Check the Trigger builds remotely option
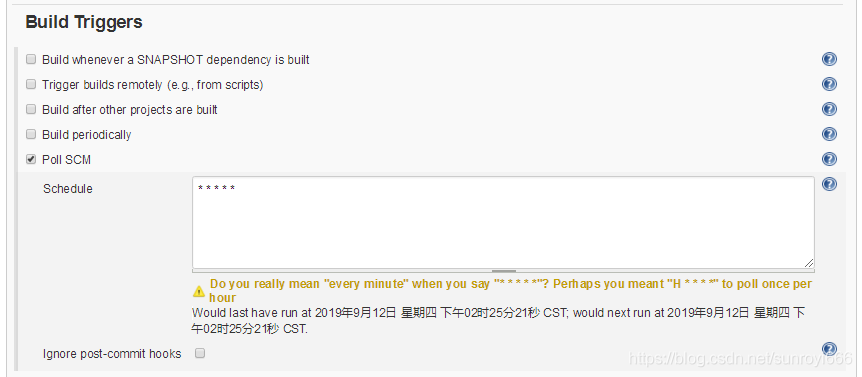Viewport: 862px width, 377px height. tap(31, 84)
